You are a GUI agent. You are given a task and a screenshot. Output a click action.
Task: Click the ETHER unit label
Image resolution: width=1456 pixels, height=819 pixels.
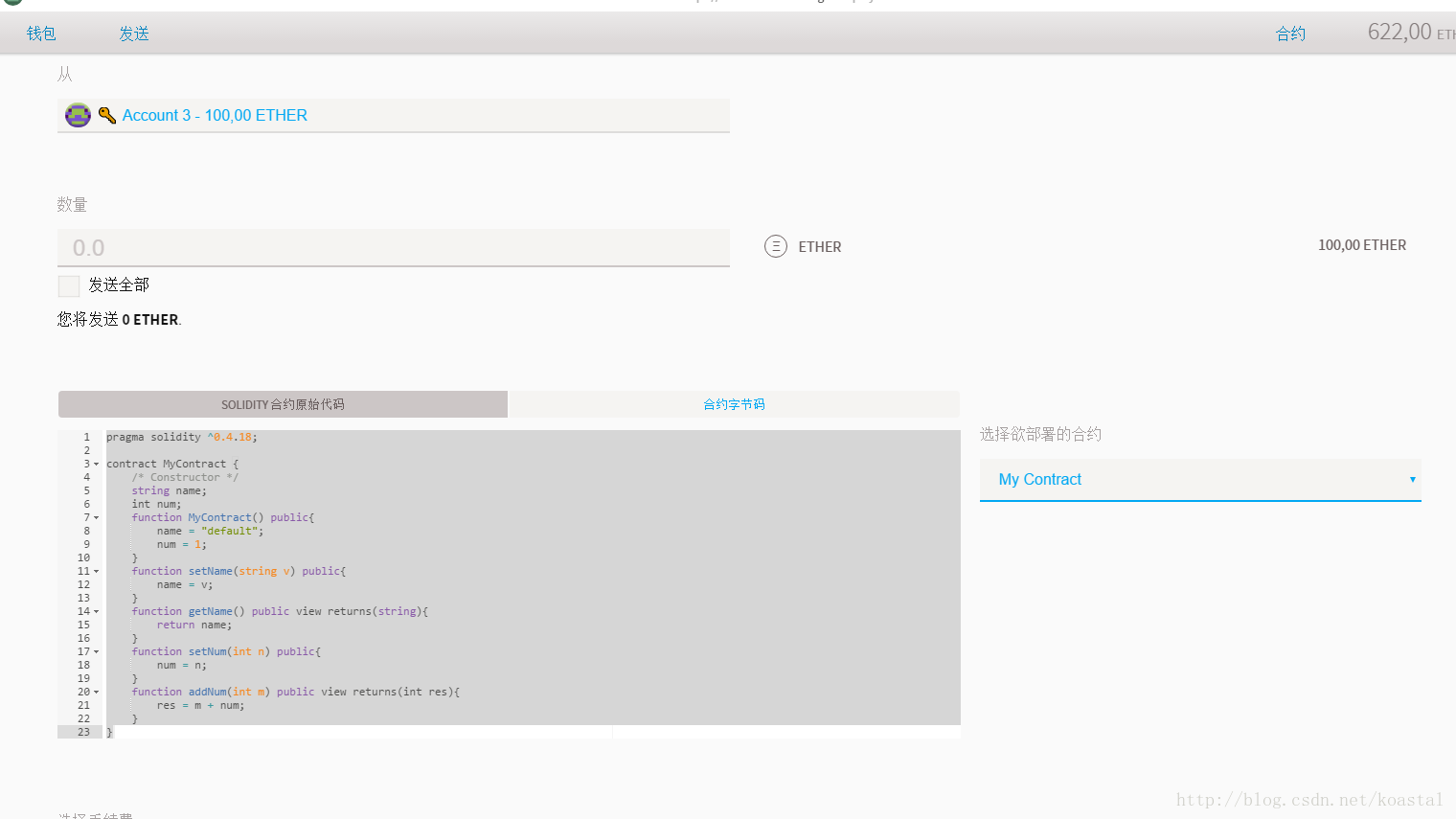coord(820,247)
